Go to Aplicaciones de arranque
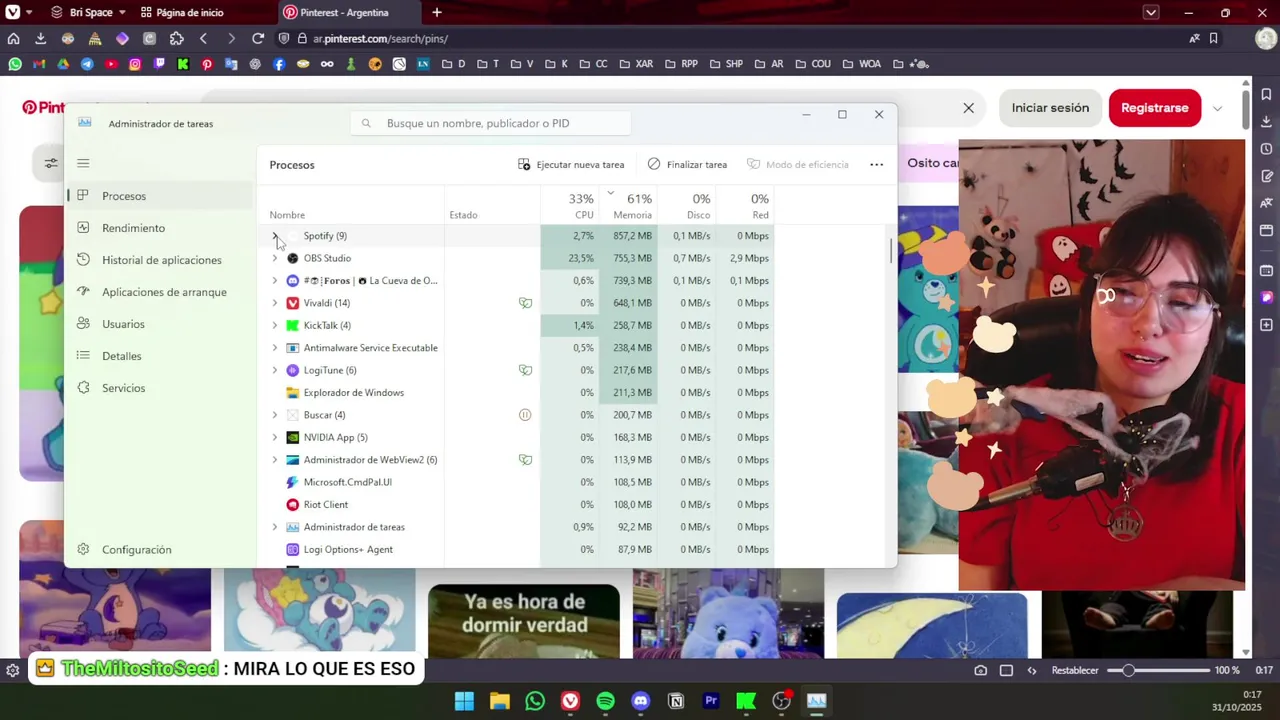The image size is (1280, 720). click(160, 292)
